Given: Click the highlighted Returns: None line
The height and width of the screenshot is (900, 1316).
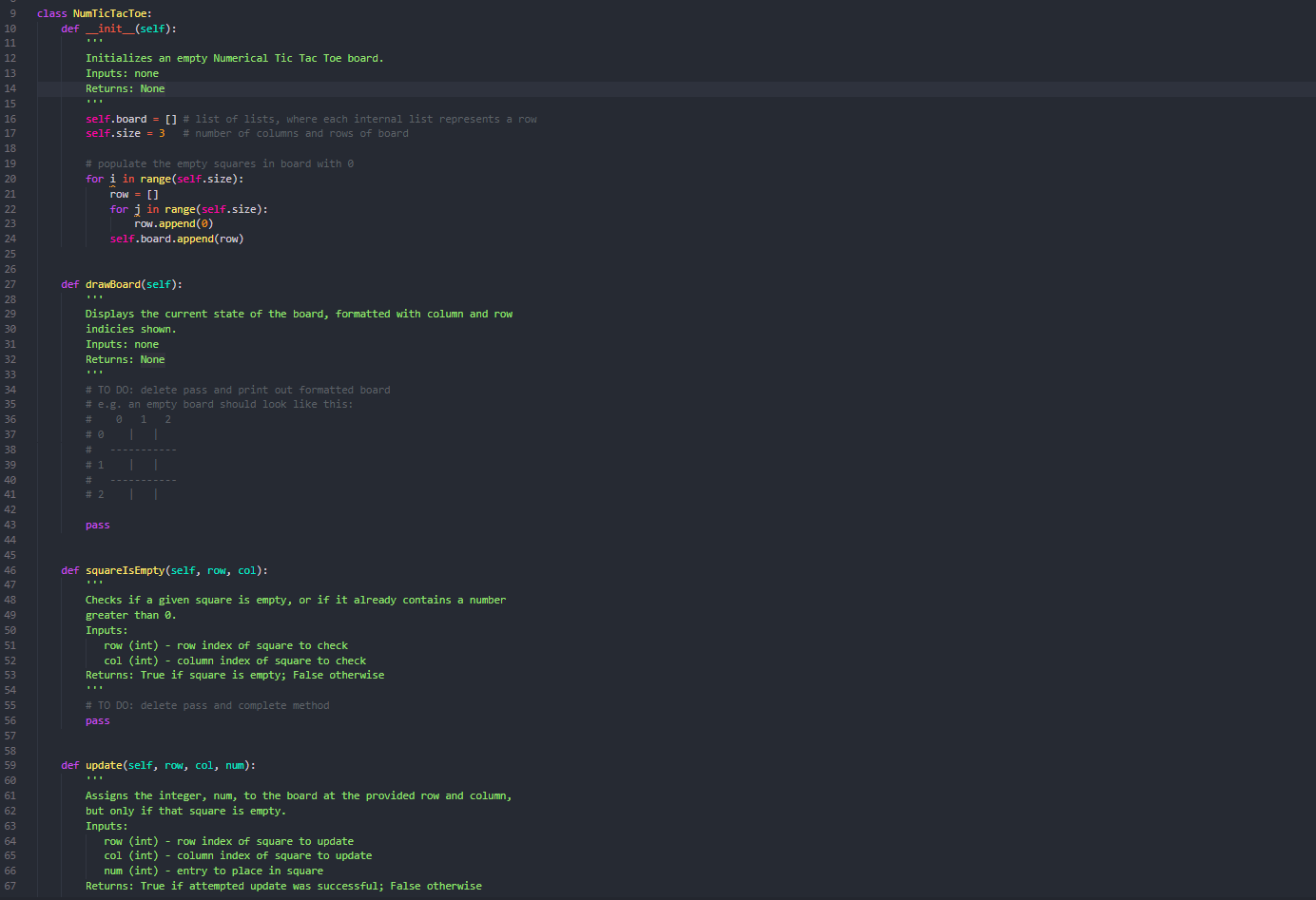Looking at the screenshot, I should click(125, 87).
